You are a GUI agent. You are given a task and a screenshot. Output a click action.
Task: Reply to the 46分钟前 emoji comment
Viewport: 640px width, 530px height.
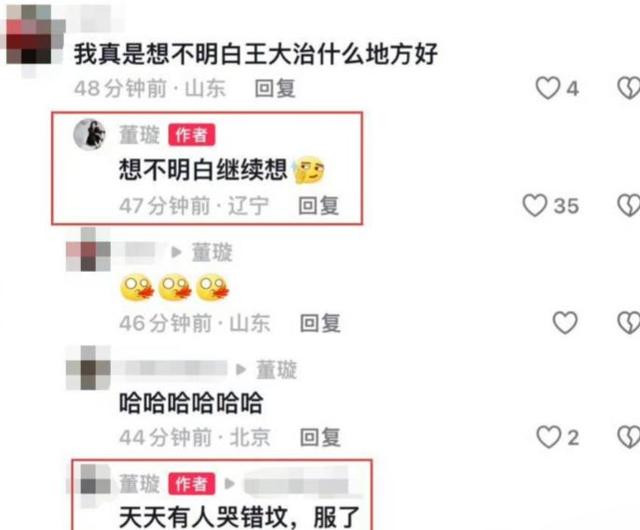320,323
